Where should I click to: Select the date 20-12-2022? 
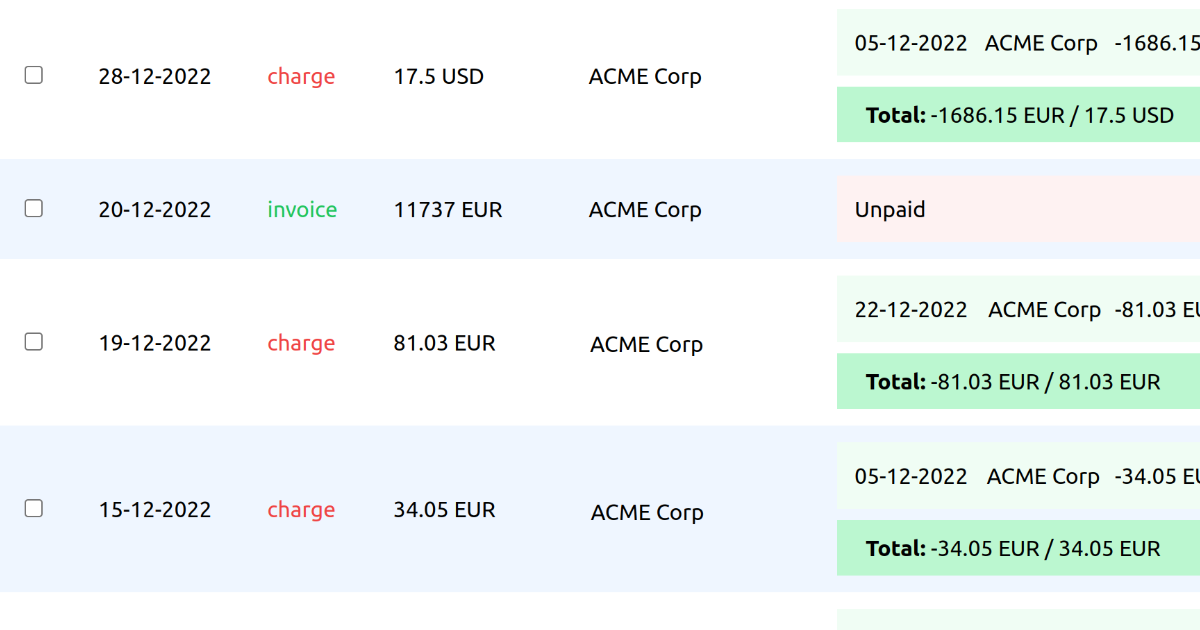pyautogui.click(x=155, y=210)
